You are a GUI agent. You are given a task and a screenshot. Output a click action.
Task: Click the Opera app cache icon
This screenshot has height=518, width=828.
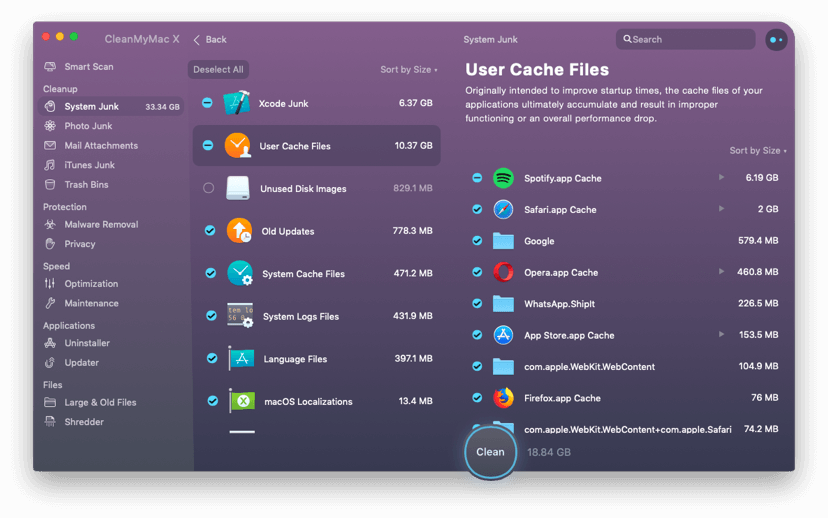pos(503,272)
